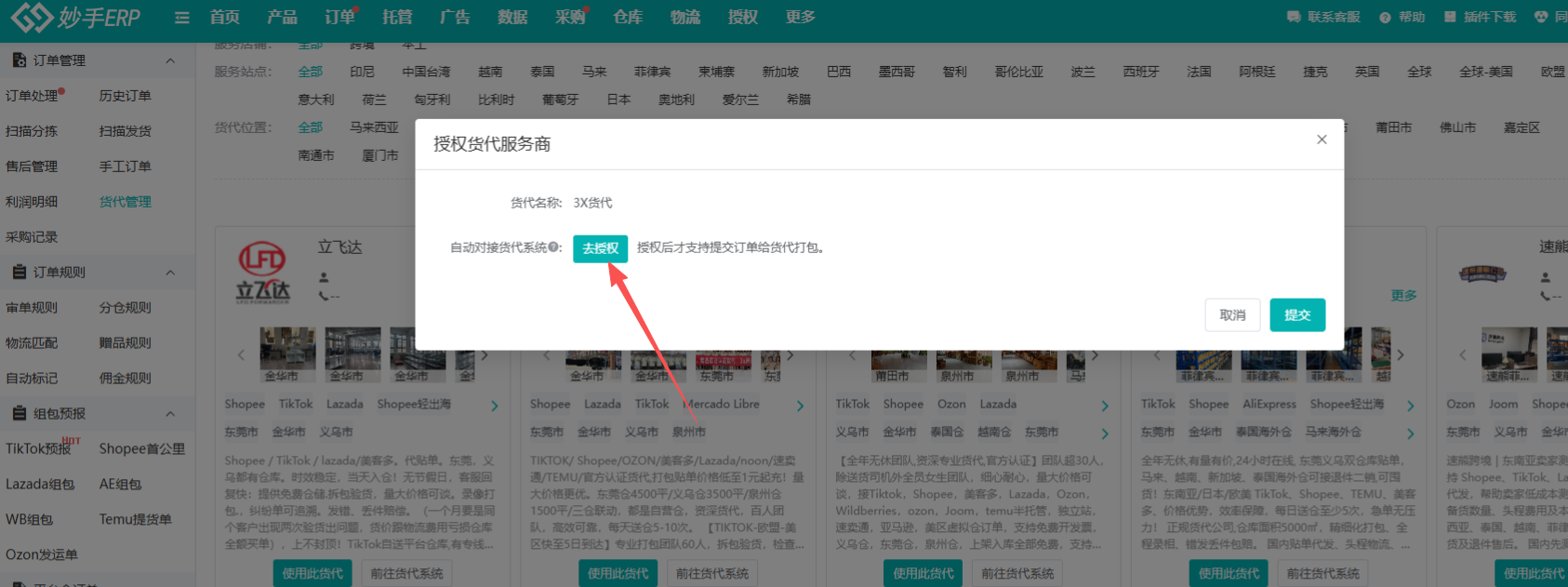Screen dimensions: 1568x587
Task: Select 马来 in the 服务站点 filter
Action: 594,72
